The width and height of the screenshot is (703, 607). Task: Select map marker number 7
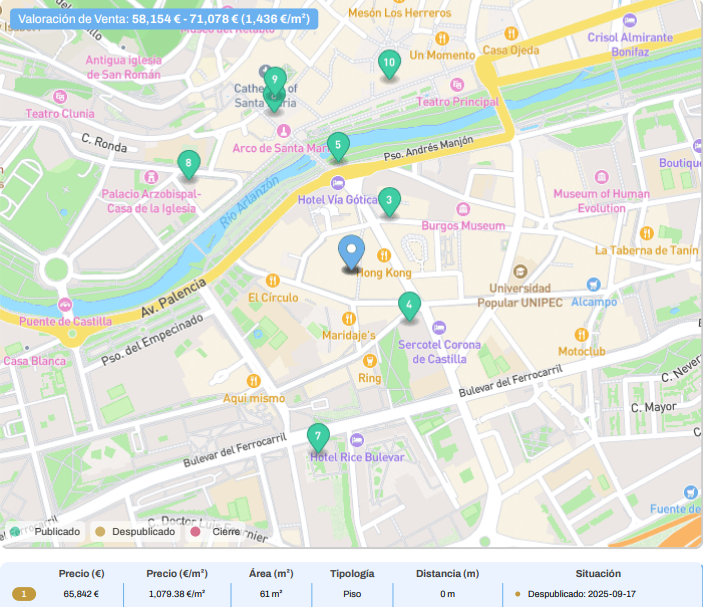(x=318, y=437)
